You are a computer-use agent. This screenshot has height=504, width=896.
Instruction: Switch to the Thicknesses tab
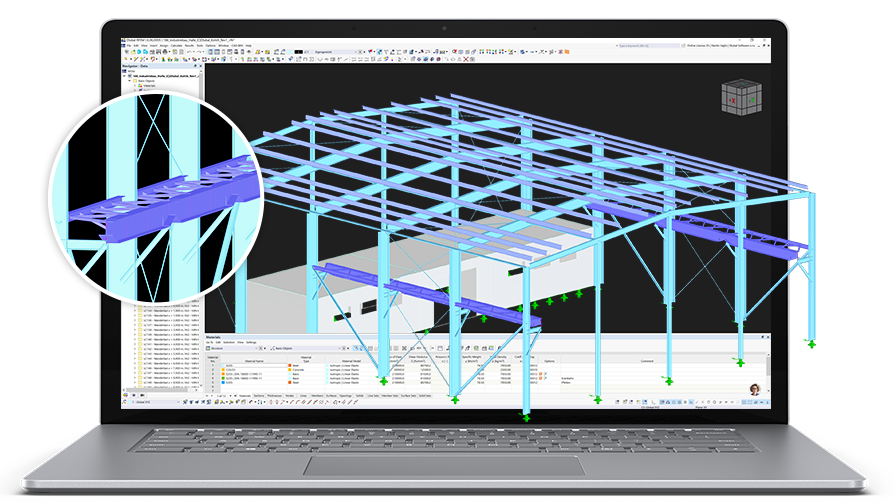click(x=274, y=395)
